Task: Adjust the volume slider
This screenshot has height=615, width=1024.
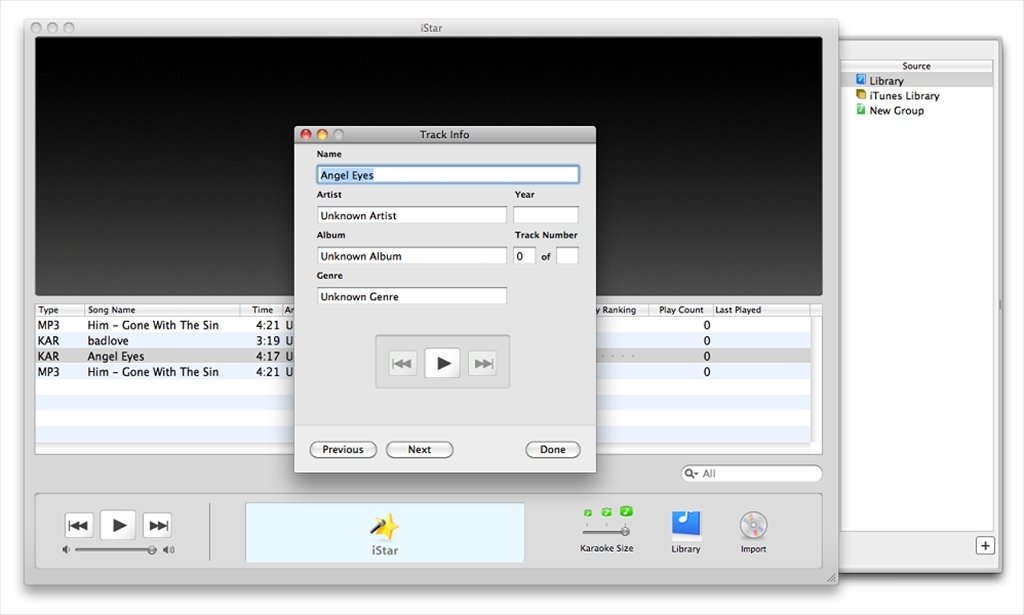Action: pos(114,550)
